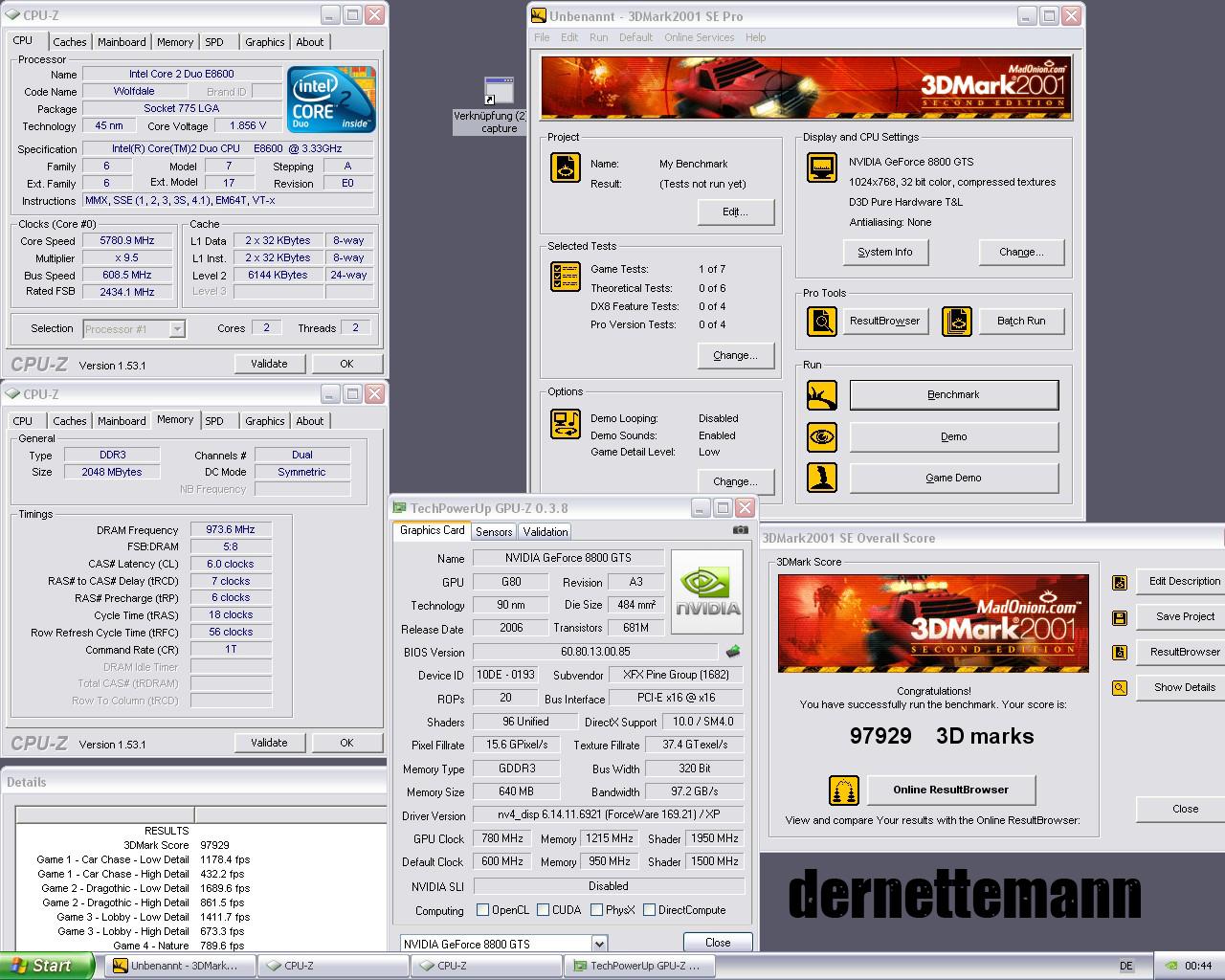Click the ResultBrowser icon in score window

1120,653
